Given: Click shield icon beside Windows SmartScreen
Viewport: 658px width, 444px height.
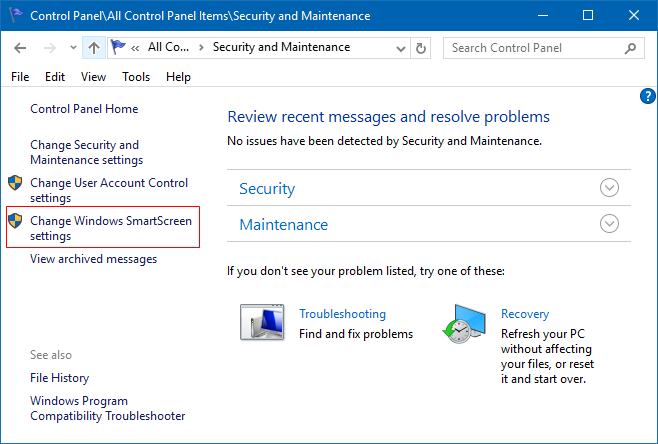Looking at the screenshot, I should (15, 220).
